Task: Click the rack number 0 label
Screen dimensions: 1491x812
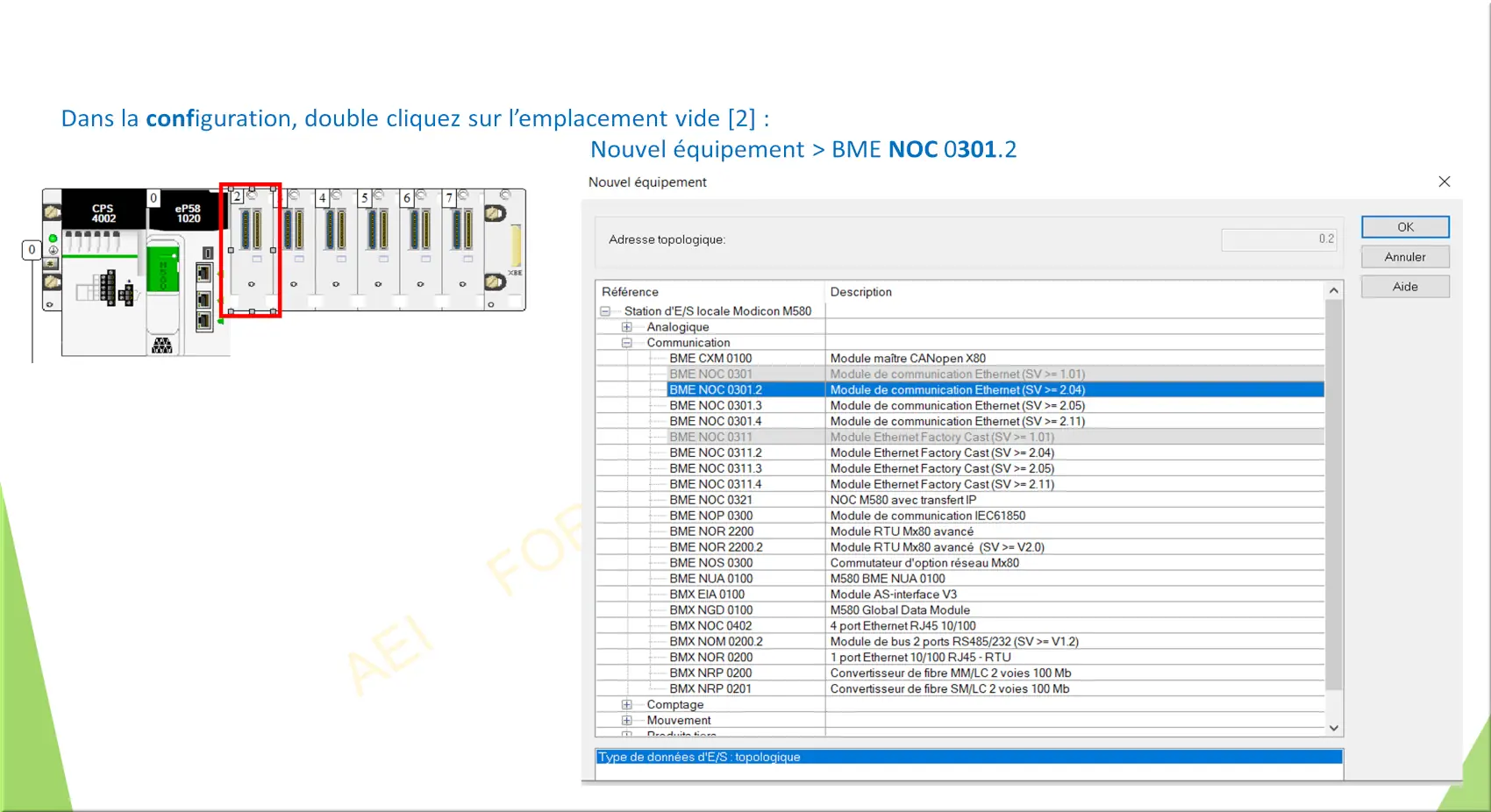Action: pos(32,250)
